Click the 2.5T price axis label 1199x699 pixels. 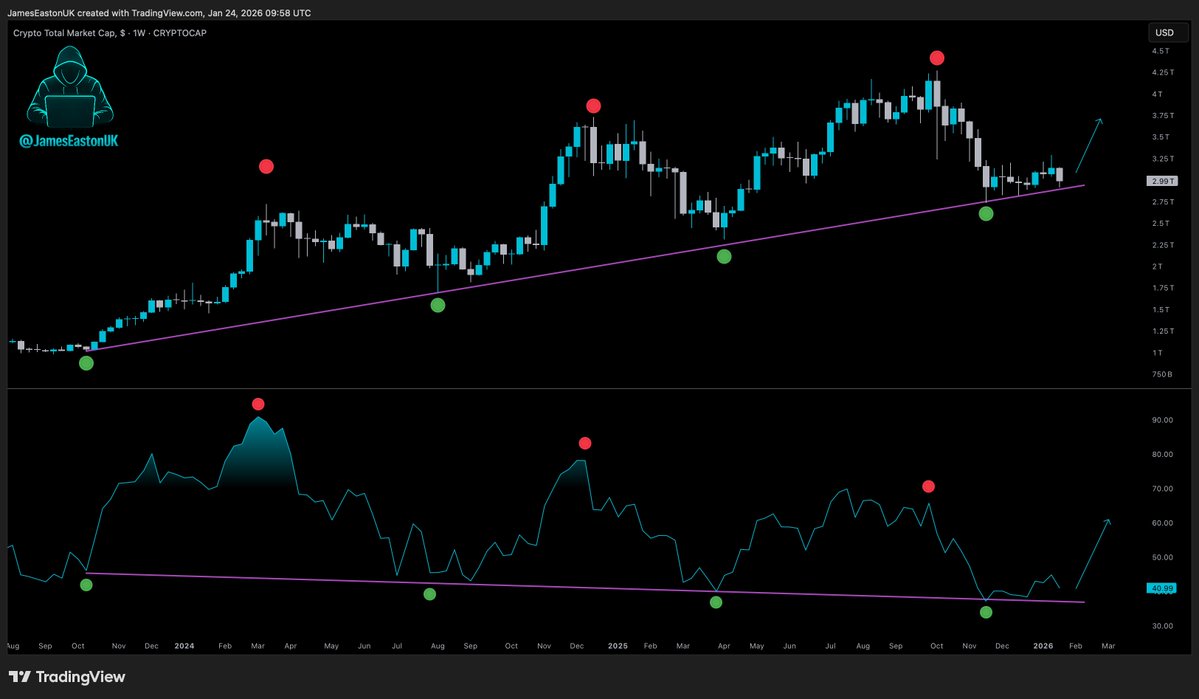[x=1160, y=223]
